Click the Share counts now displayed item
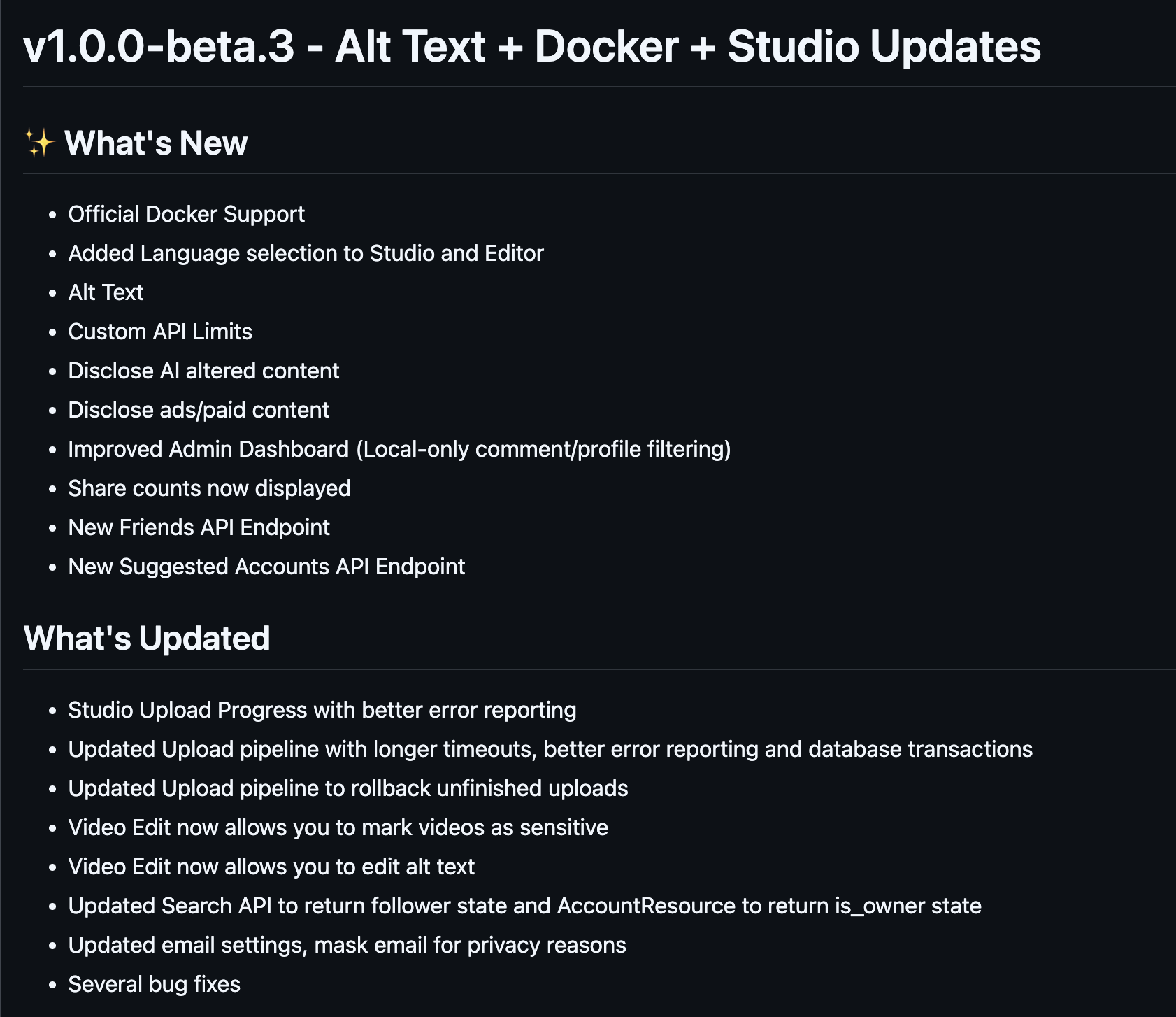The image size is (1176, 1017). click(x=209, y=488)
